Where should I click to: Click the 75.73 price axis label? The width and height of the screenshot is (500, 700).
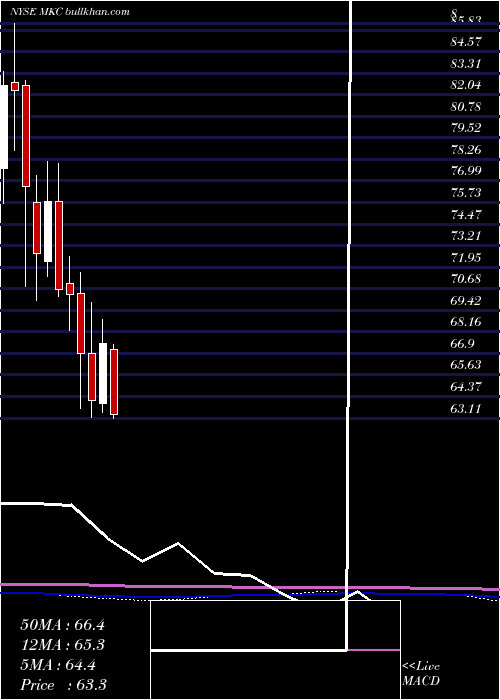tap(466, 192)
